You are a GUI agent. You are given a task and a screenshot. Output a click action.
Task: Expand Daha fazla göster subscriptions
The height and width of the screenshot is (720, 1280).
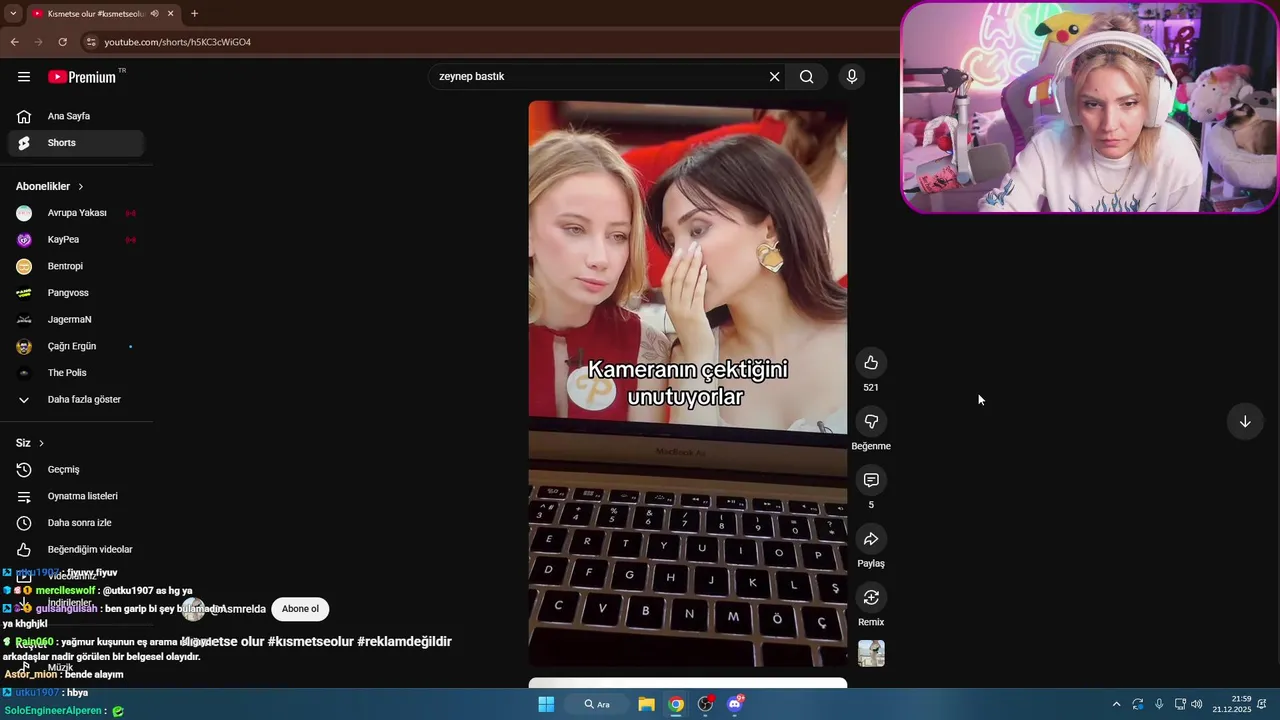coord(76,400)
